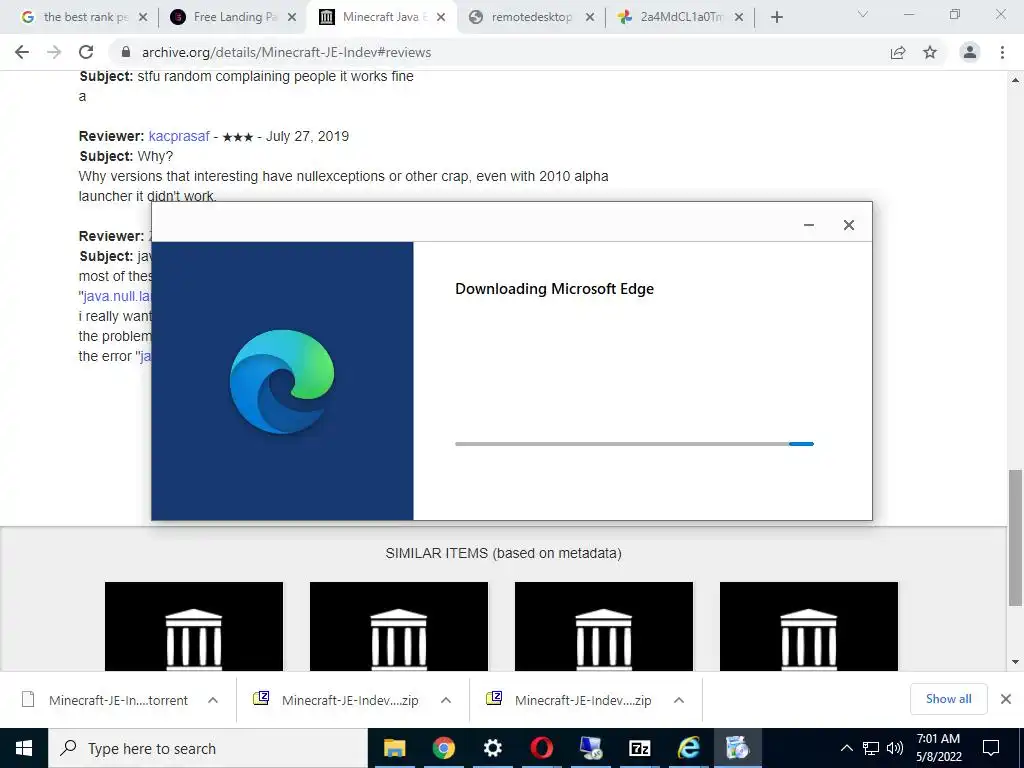Open the Windows Start menu
This screenshot has width=1024, height=768.
(x=24, y=748)
